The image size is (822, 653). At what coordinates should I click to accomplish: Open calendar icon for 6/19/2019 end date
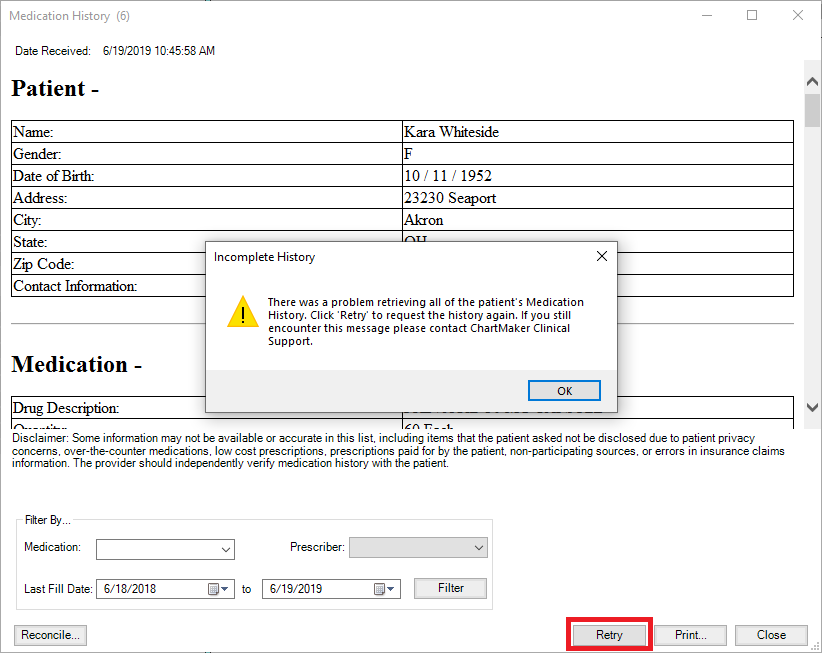[380, 589]
